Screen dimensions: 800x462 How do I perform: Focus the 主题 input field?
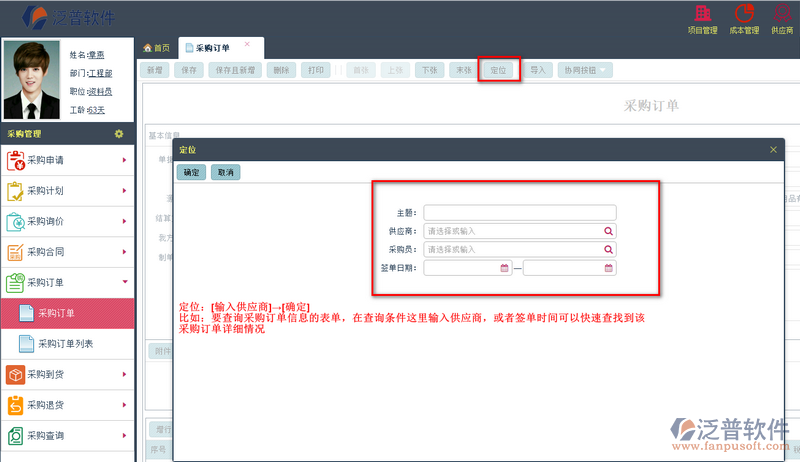coord(520,213)
